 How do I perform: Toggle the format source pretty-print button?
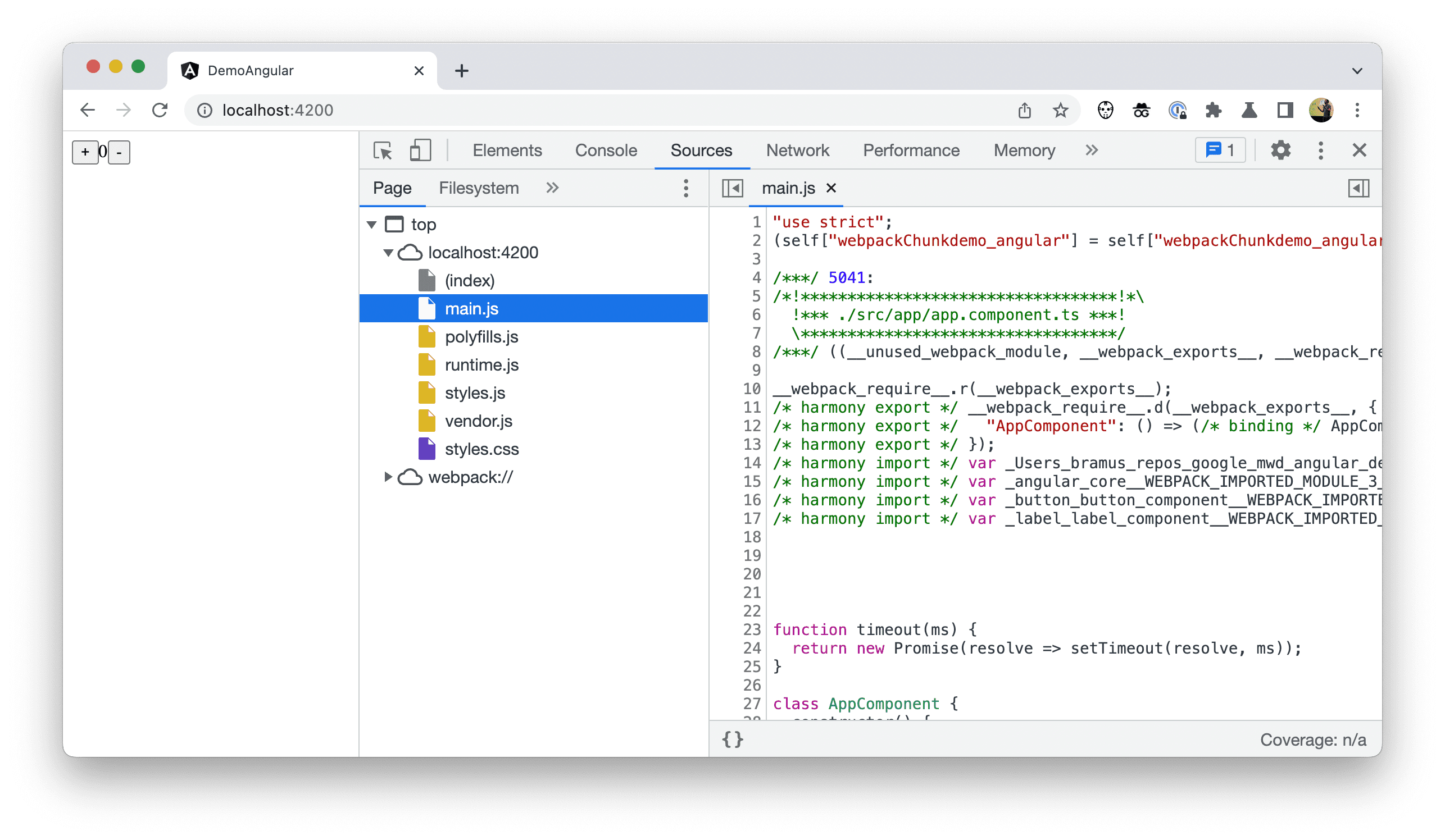pyautogui.click(x=733, y=740)
